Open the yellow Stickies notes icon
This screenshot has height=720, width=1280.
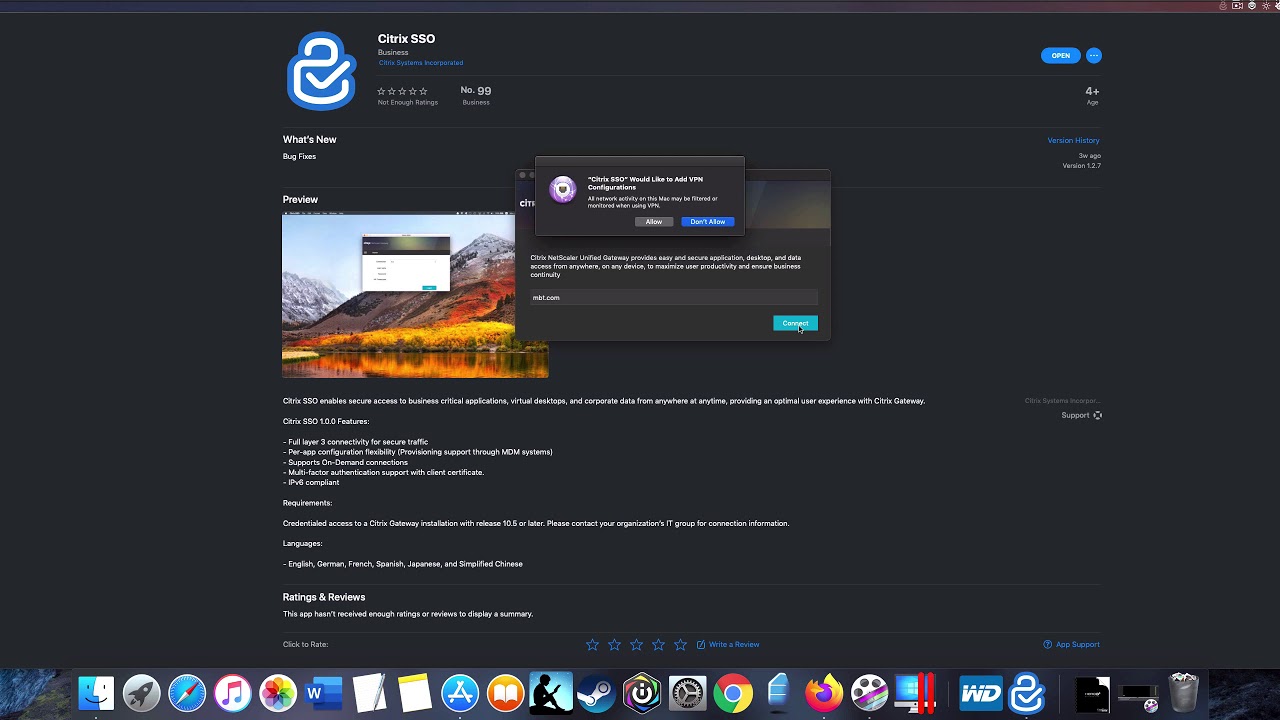click(x=414, y=693)
